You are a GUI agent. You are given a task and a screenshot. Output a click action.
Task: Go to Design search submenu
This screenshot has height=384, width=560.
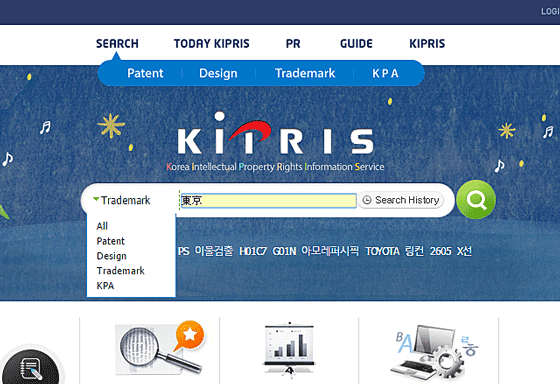point(218,73)
